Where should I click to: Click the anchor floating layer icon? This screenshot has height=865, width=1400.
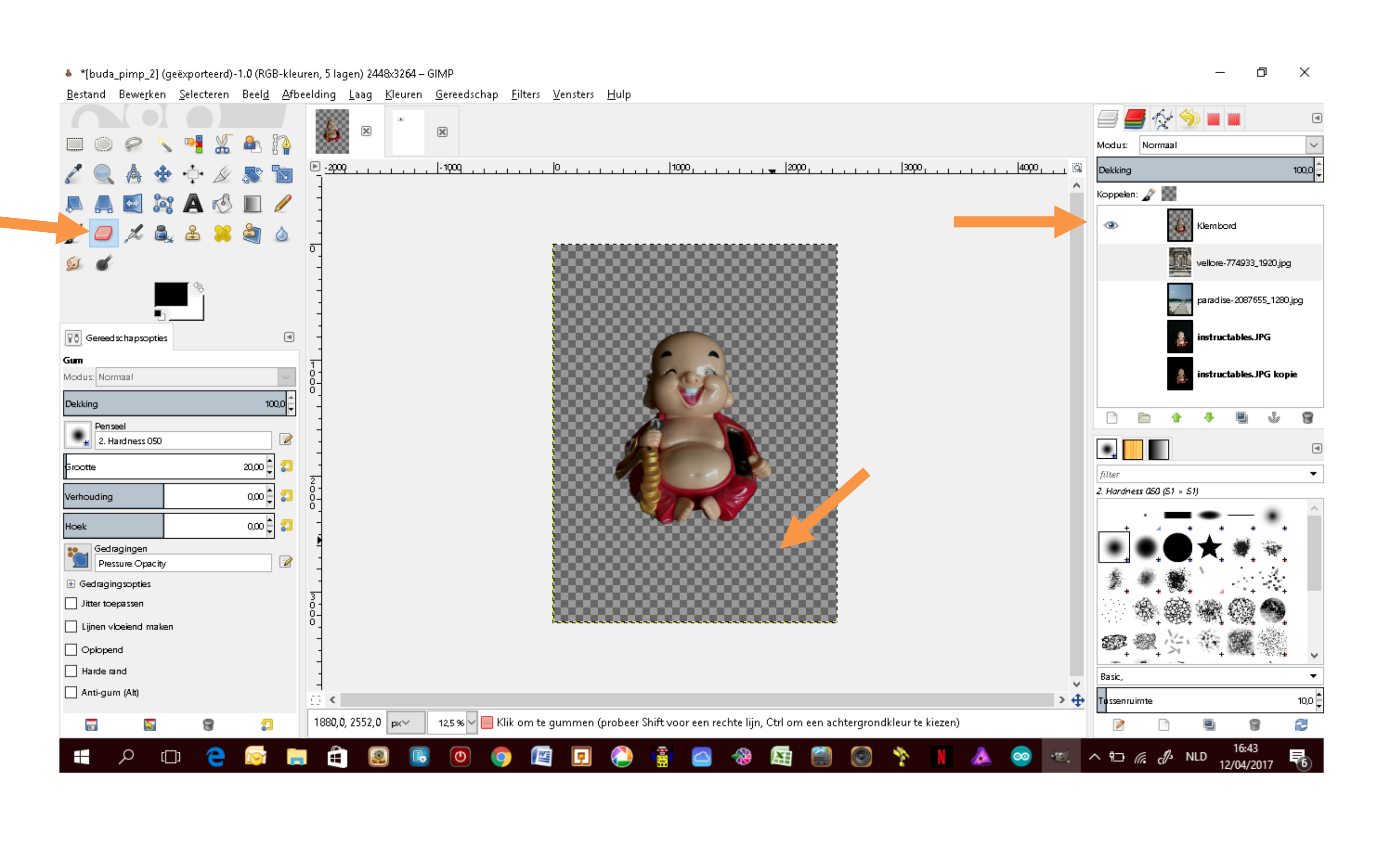(x=1274, y=418)
